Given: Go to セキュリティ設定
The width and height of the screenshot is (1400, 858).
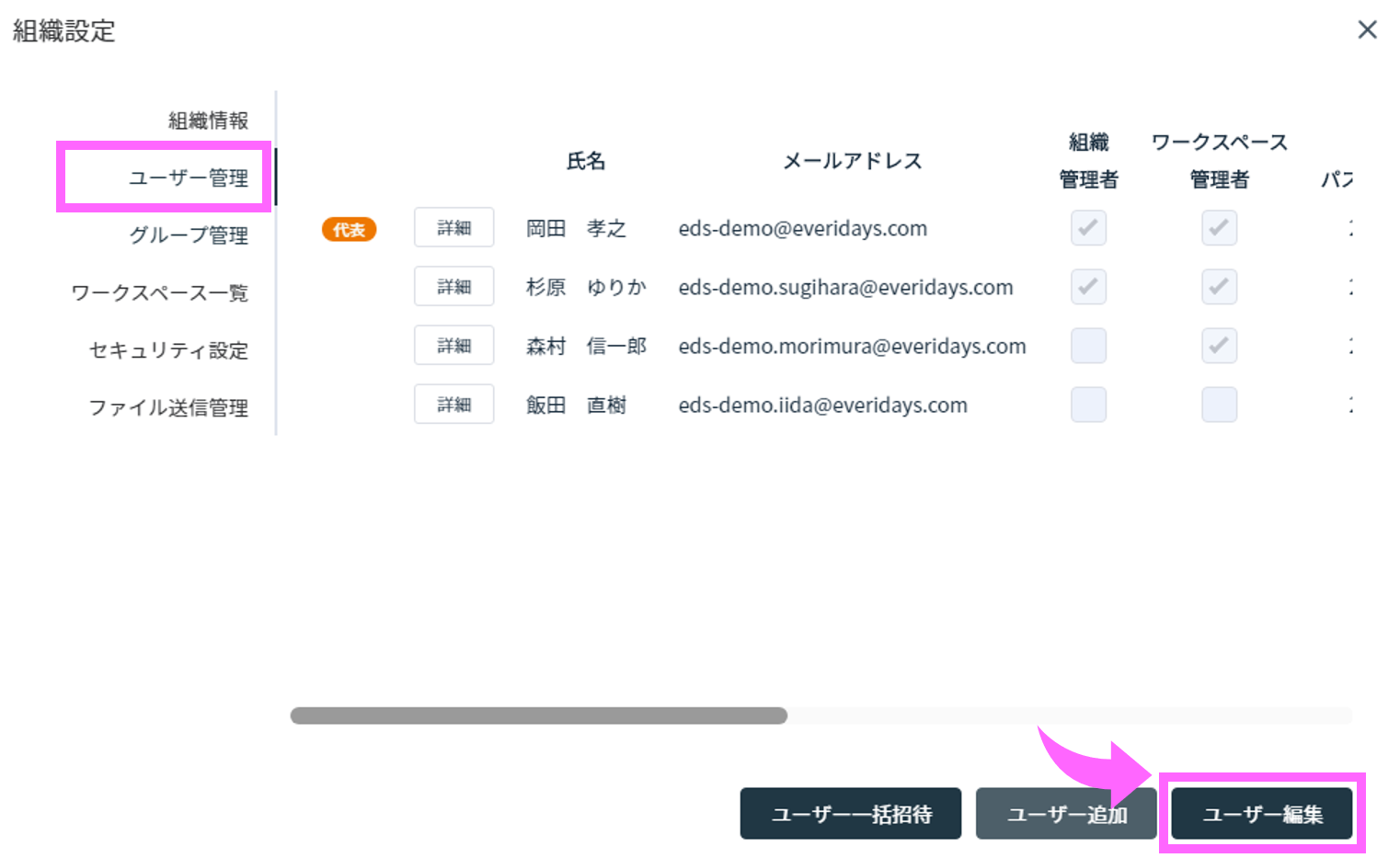Looking at the screenshot, I should click(168, 350).
